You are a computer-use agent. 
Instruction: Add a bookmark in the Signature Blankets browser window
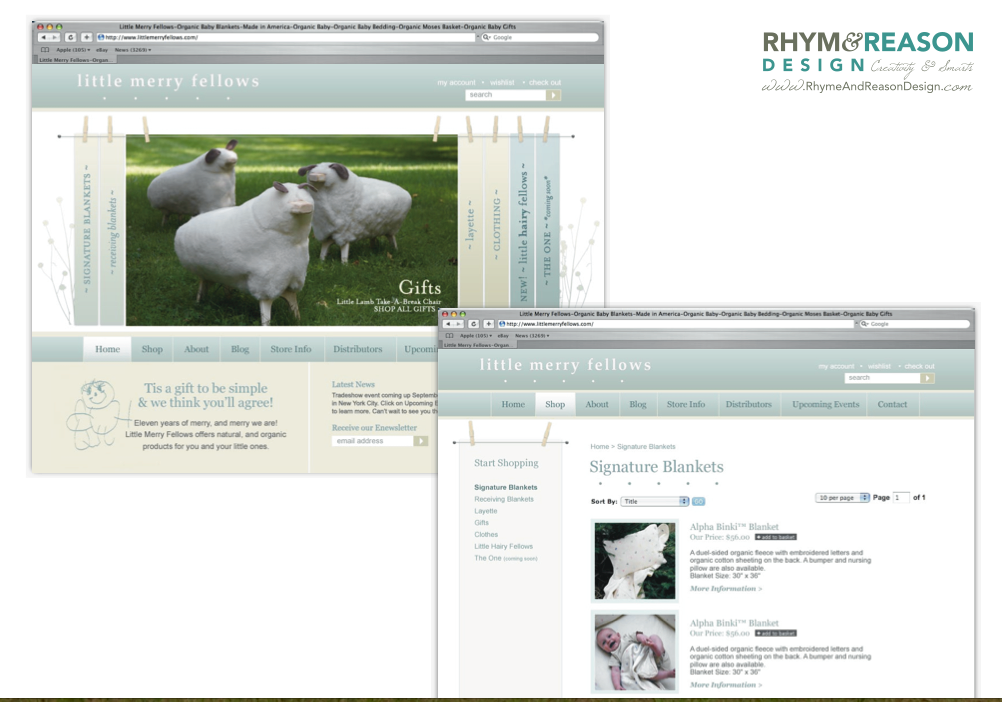488,324
